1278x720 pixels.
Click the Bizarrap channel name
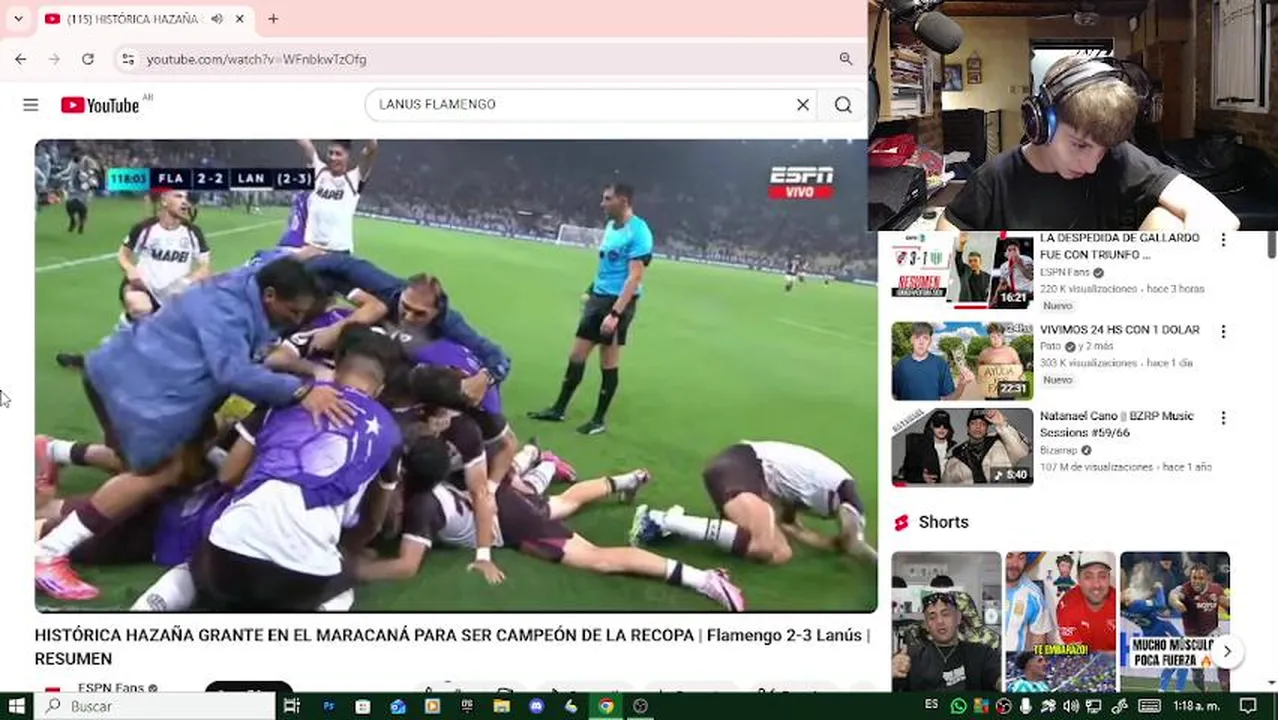[x=1058, y=451]
